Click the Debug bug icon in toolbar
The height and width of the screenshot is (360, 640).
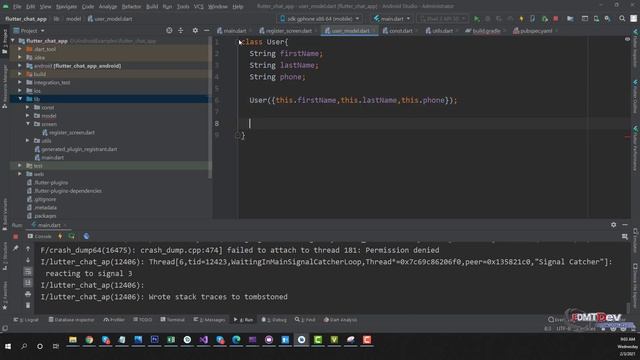tap(487, 19)
